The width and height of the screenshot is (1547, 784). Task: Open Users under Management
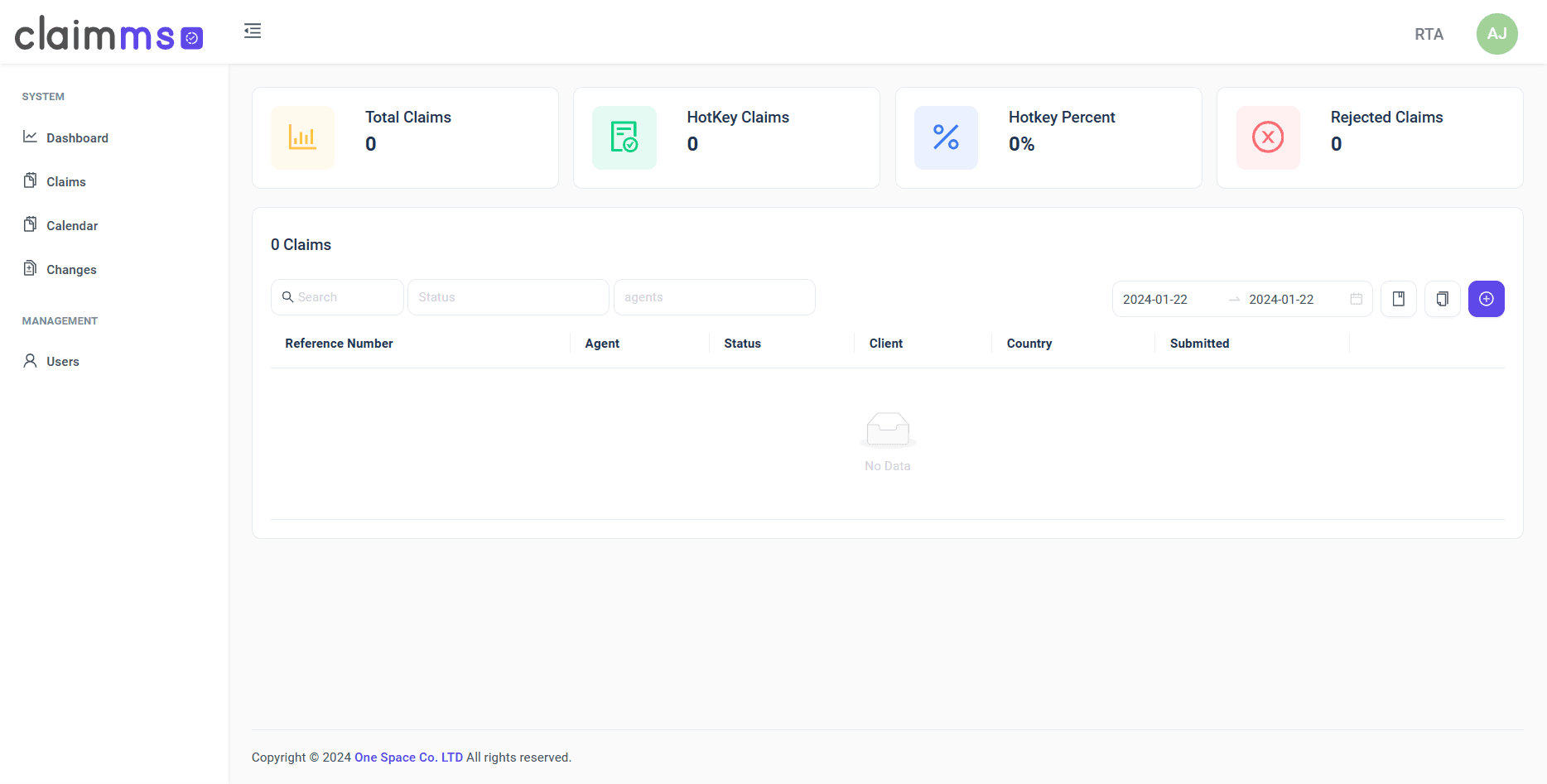click(x=62, y=361)
